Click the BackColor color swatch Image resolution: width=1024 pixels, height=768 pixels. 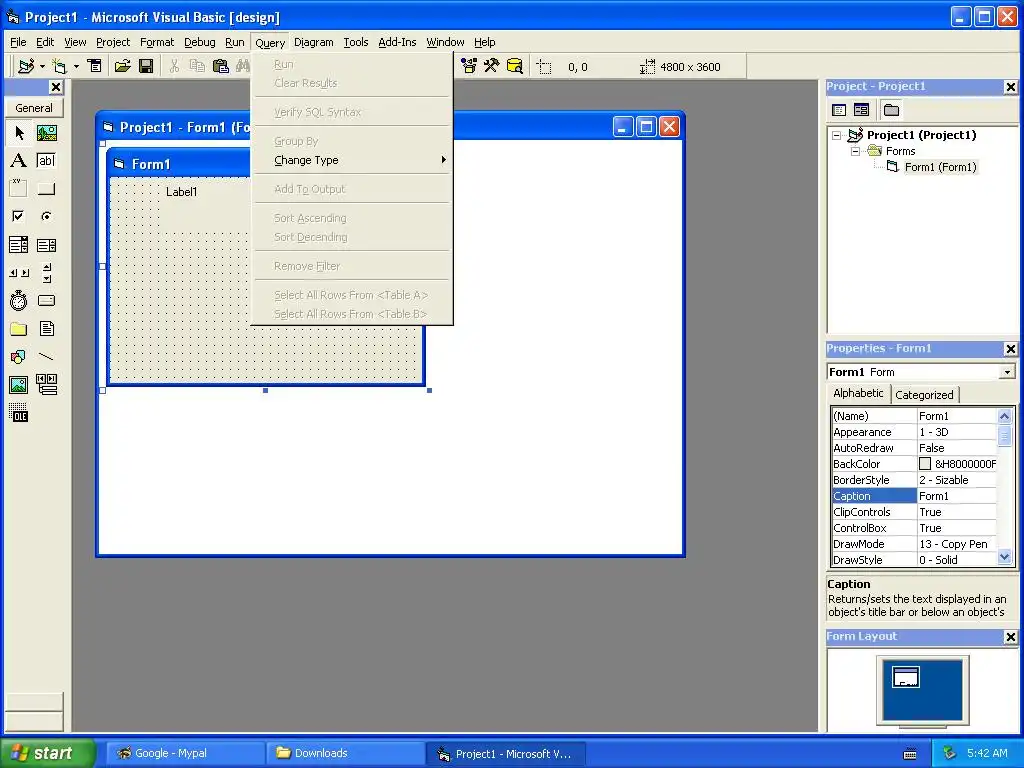925,464
